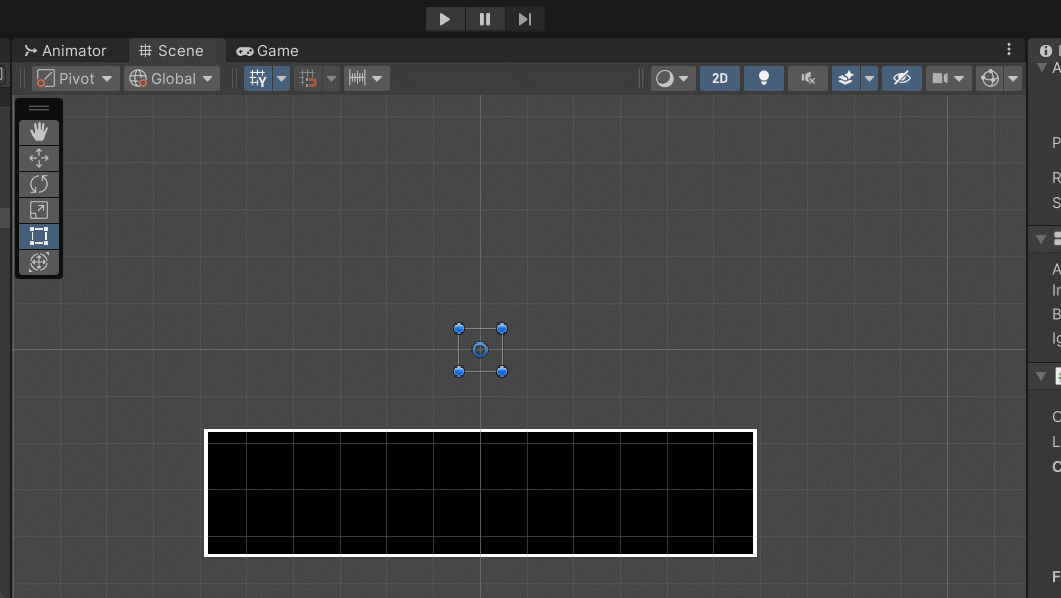Select the Hand (View) tool

click(39, 132)
